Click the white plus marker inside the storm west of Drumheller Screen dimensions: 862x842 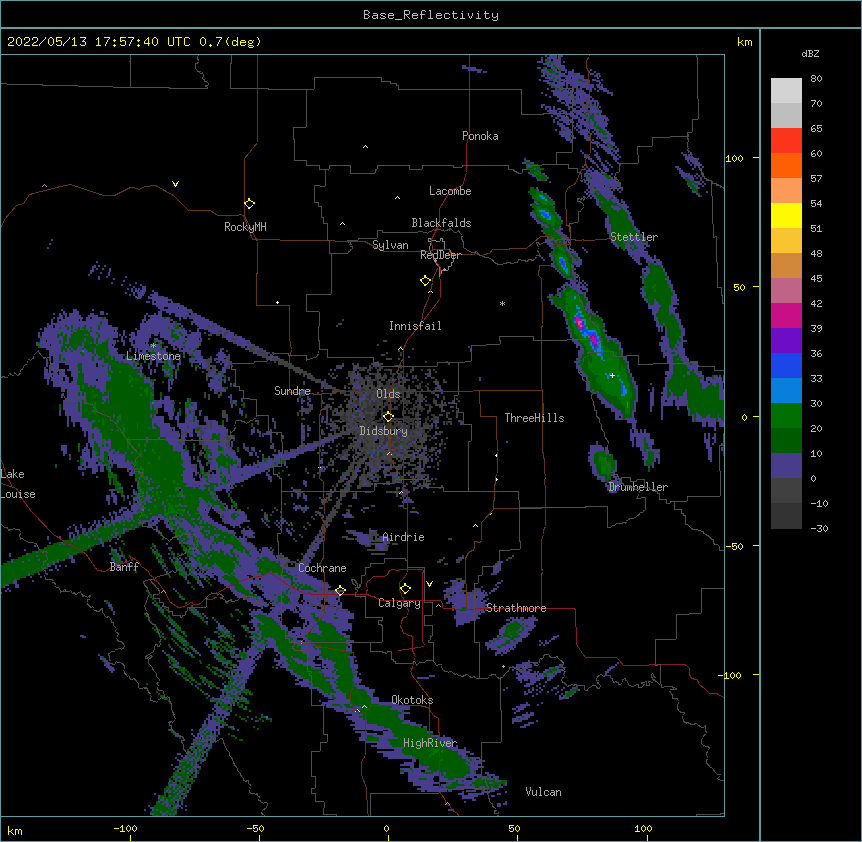[612, 375]
